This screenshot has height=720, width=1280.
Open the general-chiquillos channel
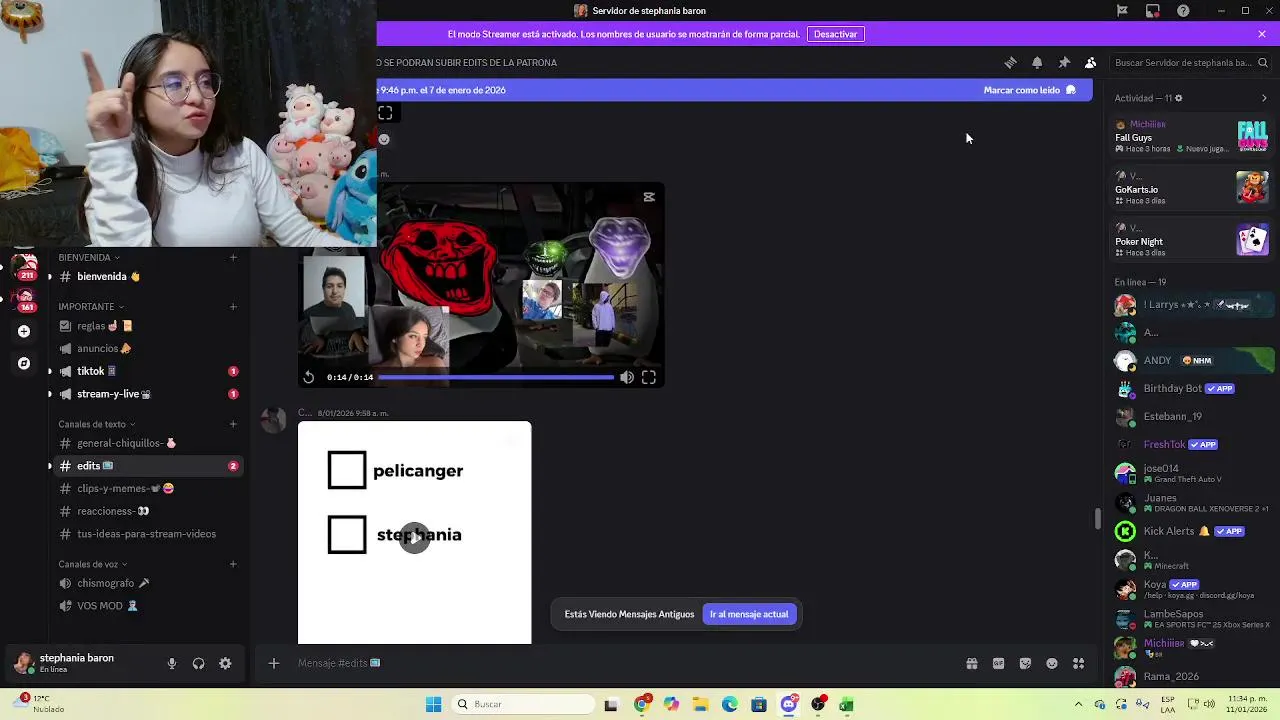coord(147,443)
